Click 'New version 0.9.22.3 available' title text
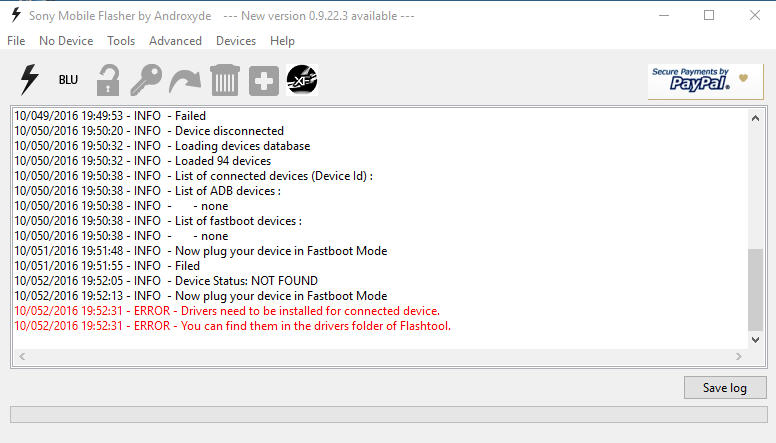 pyautogui.click(x=319, y=16)
